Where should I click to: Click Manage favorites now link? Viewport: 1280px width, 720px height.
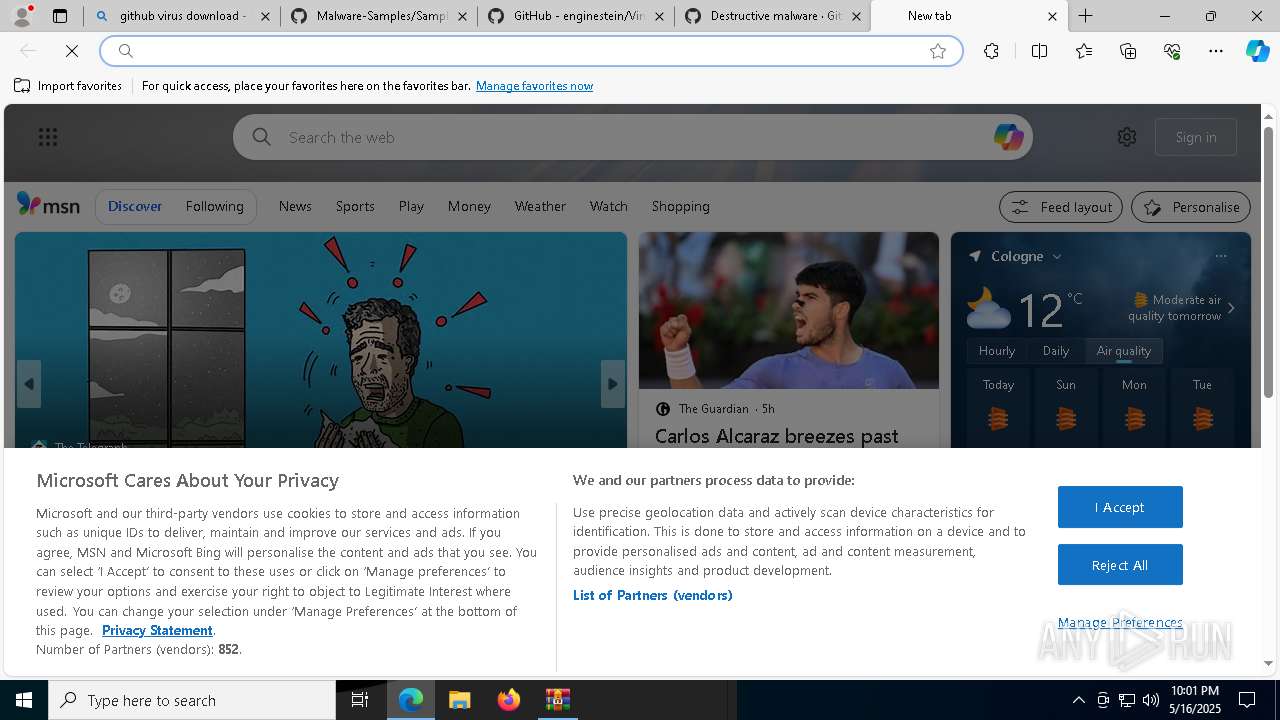coord(534,86)
